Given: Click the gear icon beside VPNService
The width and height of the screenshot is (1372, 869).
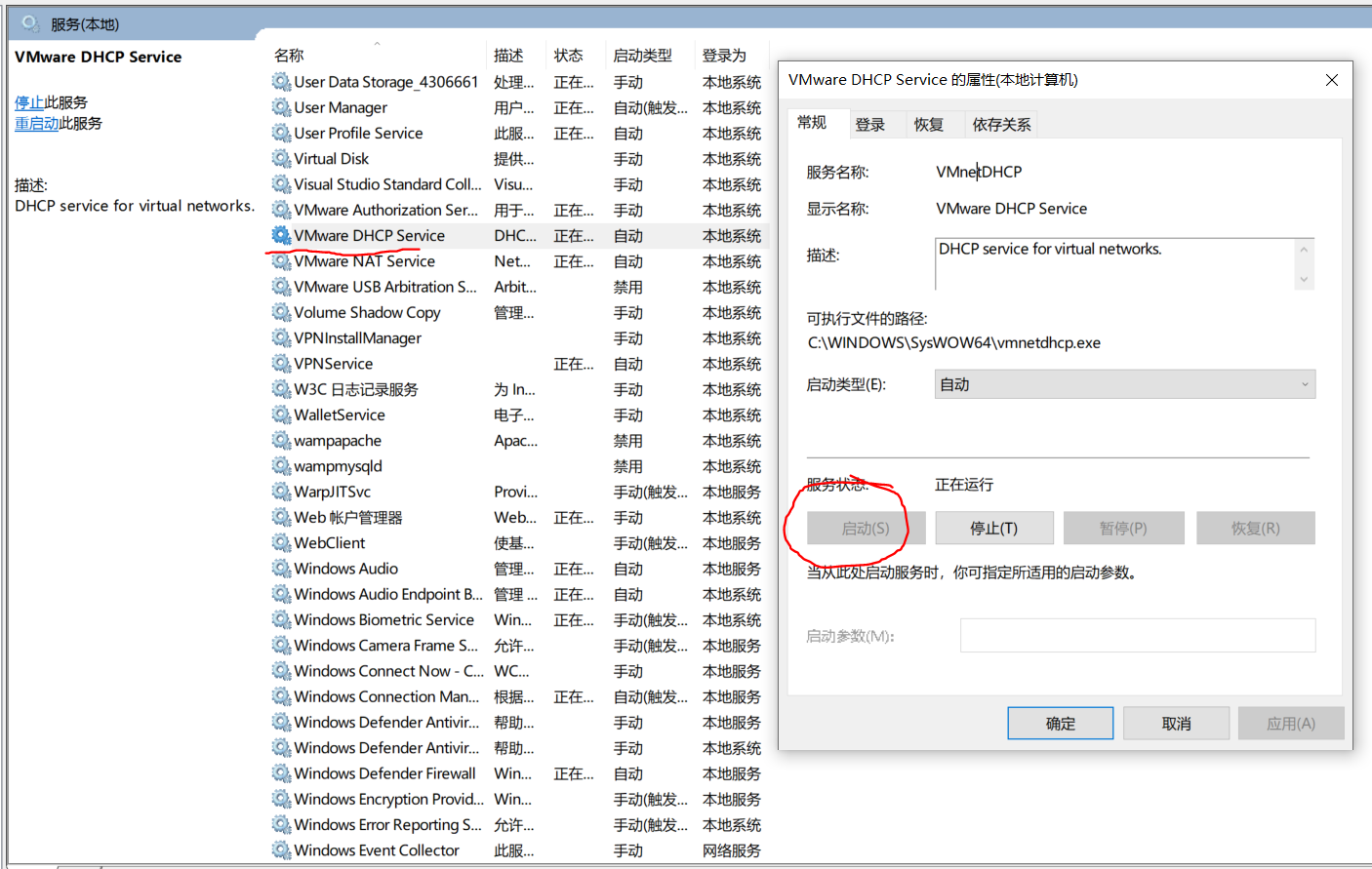Looking at the screenshot, I should pos(282,364).
